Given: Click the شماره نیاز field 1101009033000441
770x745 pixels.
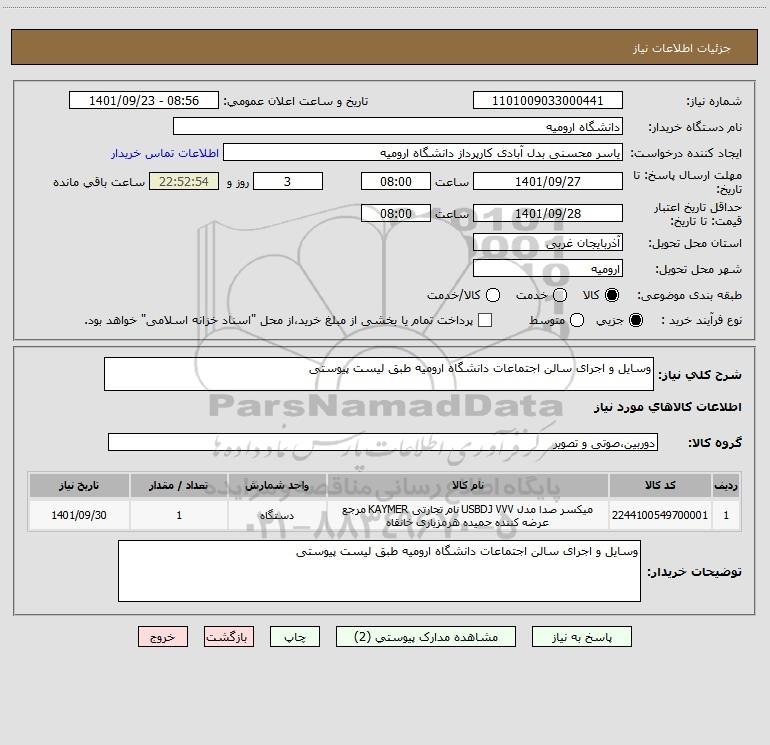Looking at the screenshot, I should pos(548,100).
